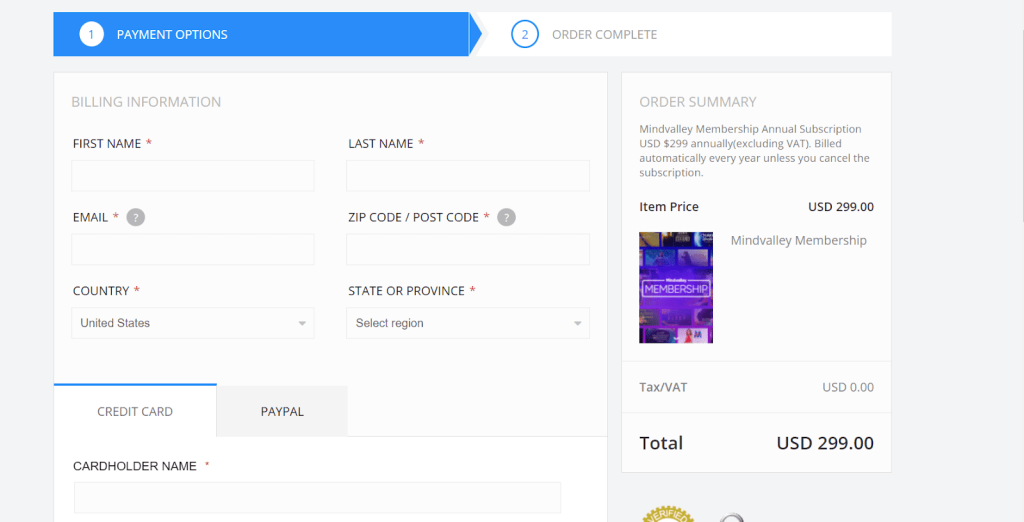Click the Order Complete step label
This screenshot has height=522, width=1024.
pos(605,35)
